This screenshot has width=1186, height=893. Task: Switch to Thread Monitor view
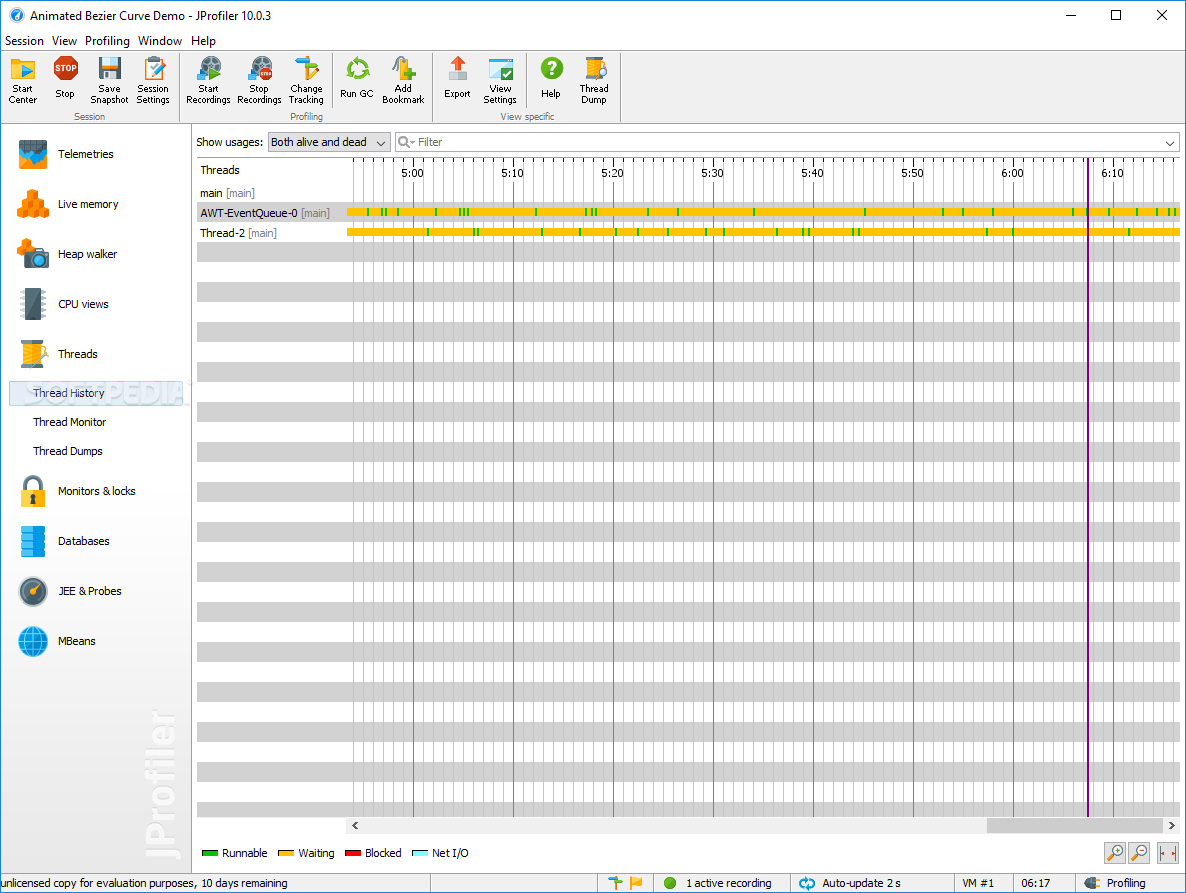tap(70, 422)
